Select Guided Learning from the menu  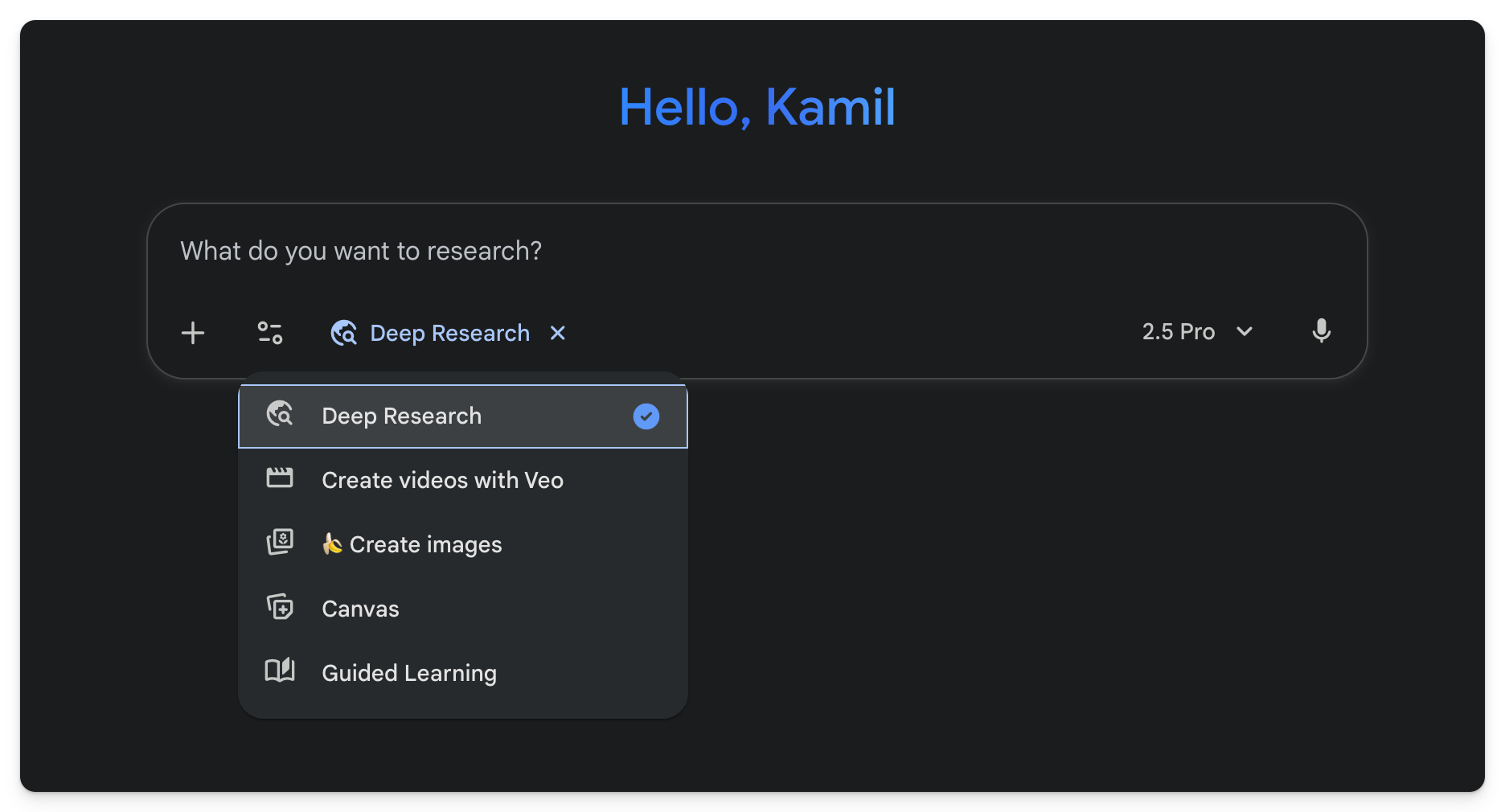pos(463,673)
